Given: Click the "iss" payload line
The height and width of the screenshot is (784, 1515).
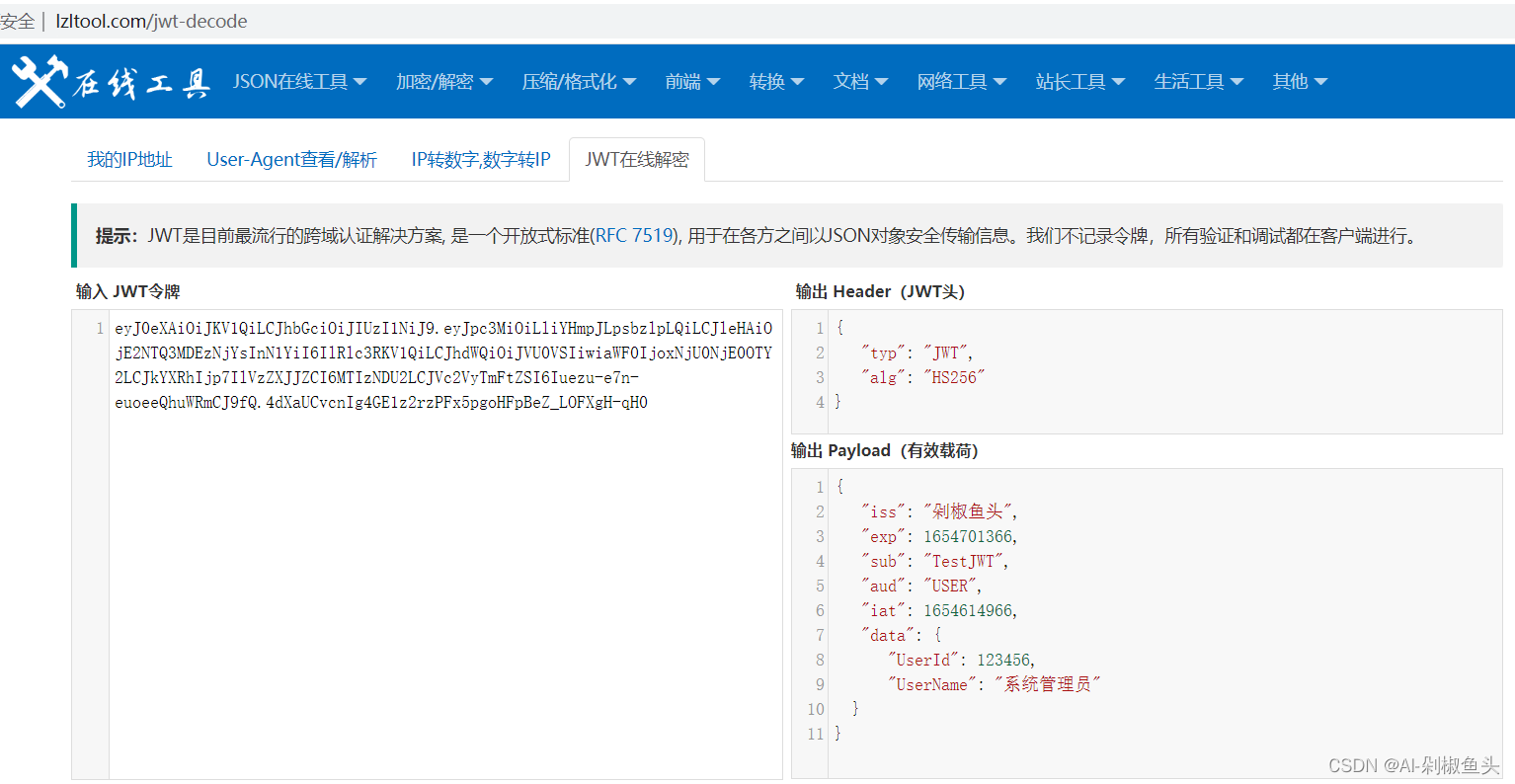Looking at the screenshot, I should (938, 511).
